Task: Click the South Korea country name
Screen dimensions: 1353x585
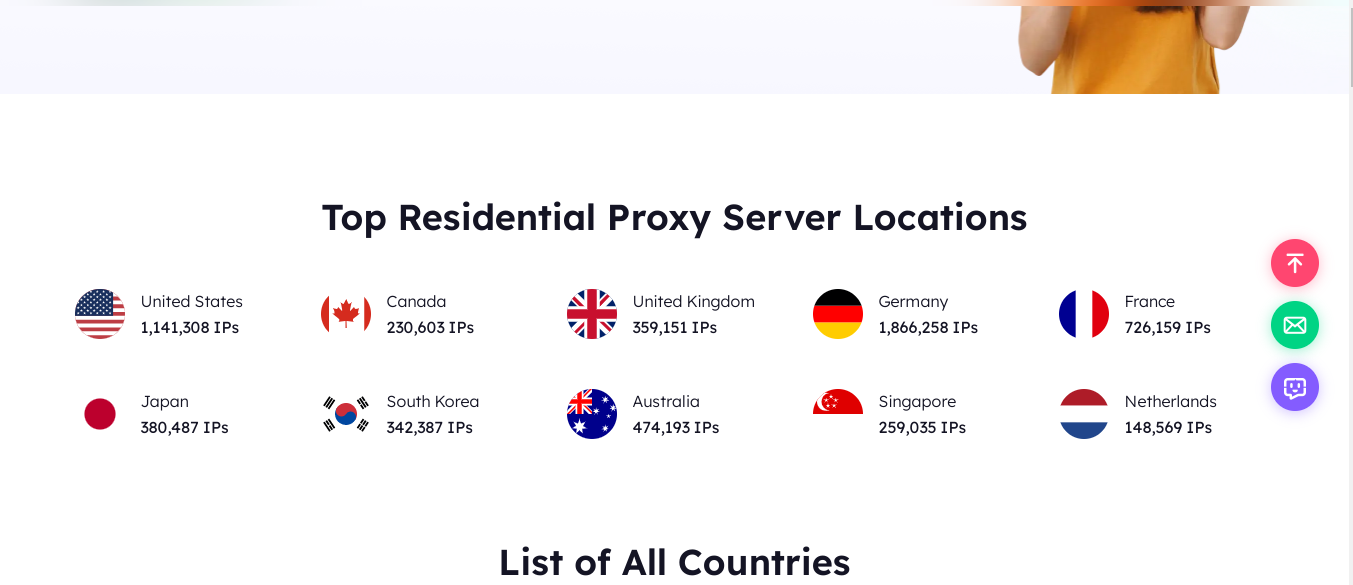Action: tap(432, 402)
